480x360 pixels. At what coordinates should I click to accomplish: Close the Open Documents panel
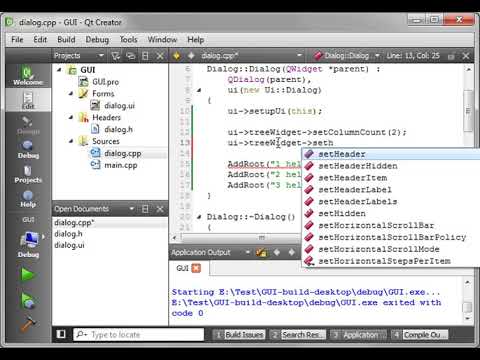(x=160, y=209)
